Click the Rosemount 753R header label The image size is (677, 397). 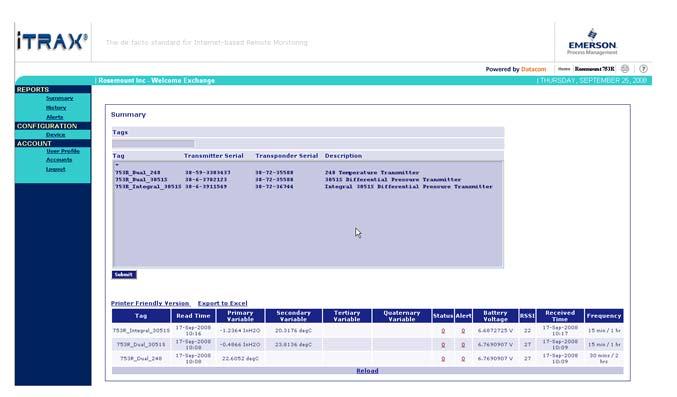click(x=594, y=69)
